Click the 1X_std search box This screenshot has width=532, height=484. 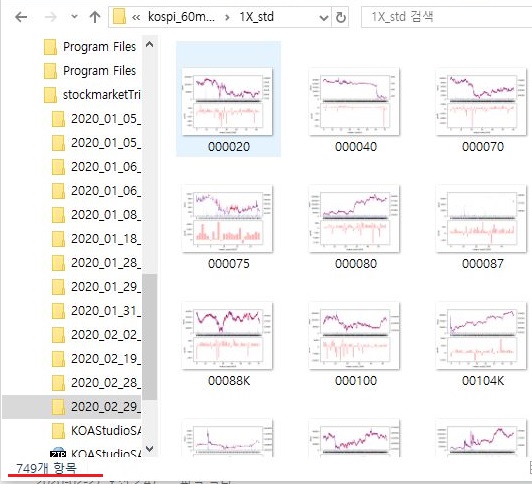coord(446,17)
